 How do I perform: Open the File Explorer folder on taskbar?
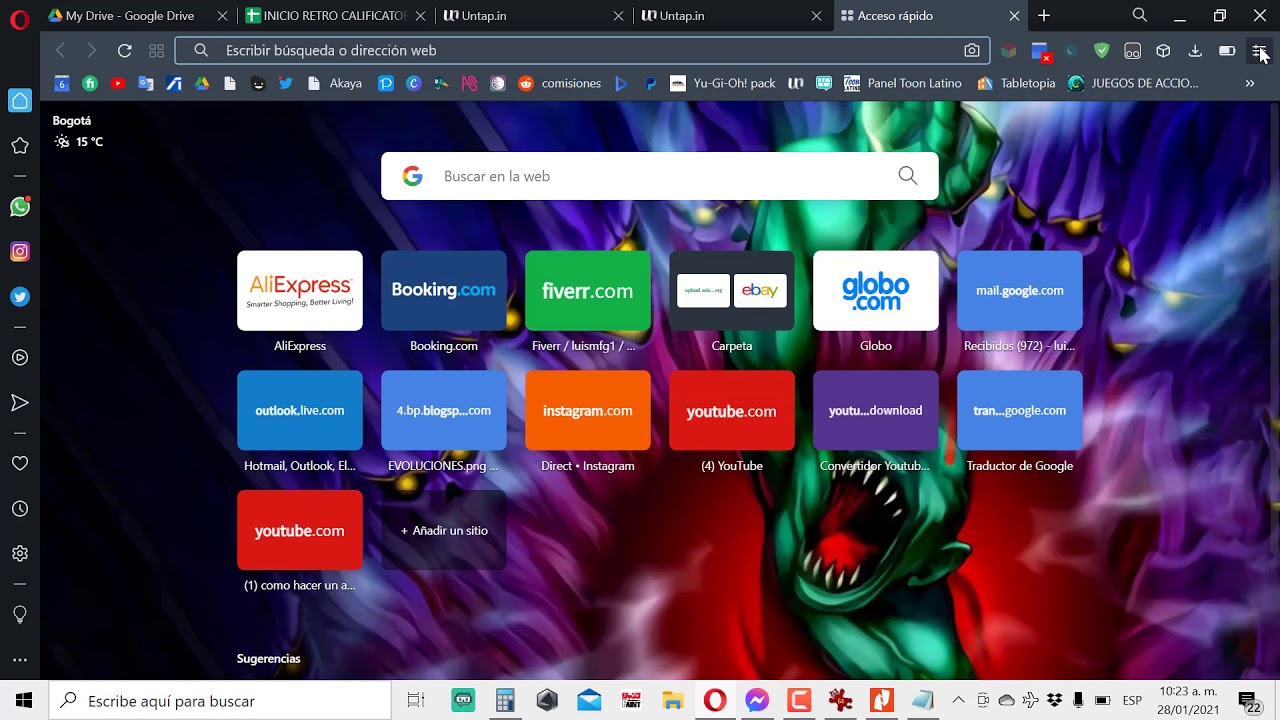point(673,701)
